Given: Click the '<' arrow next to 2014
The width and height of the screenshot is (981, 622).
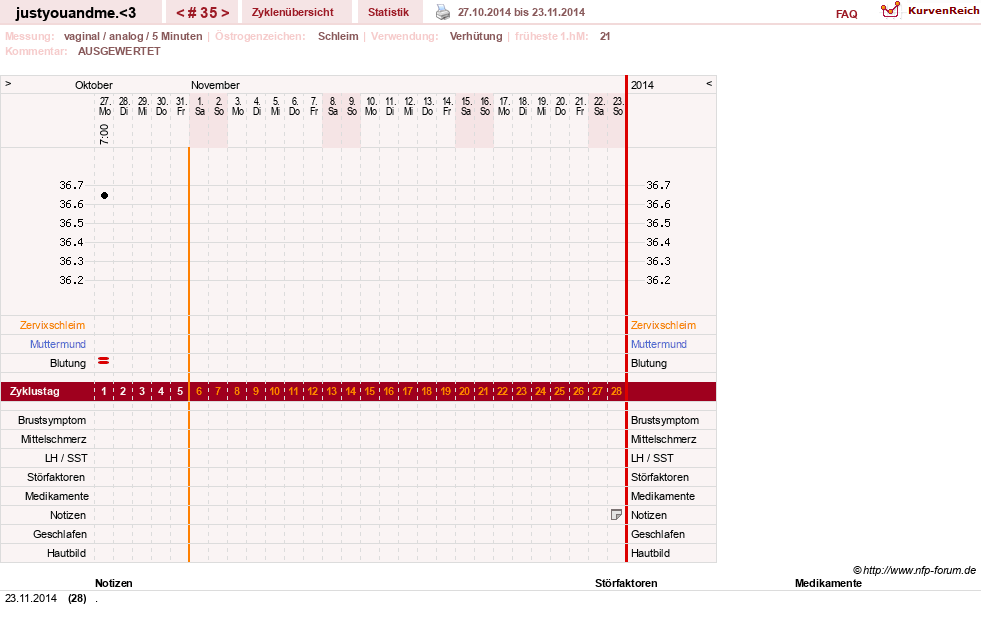Looking at the screenshot, I should [x=709, y=83].
